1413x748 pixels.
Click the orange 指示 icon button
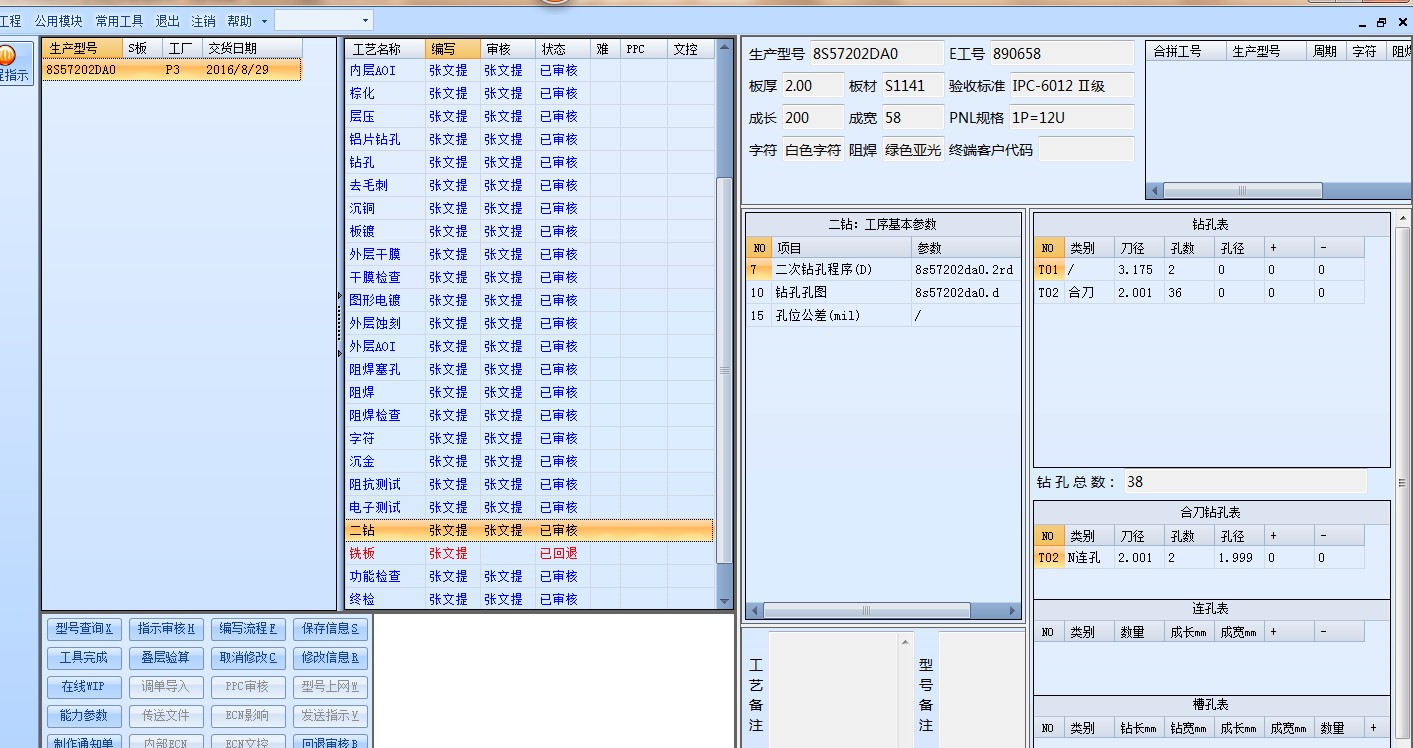click(15, 63)
